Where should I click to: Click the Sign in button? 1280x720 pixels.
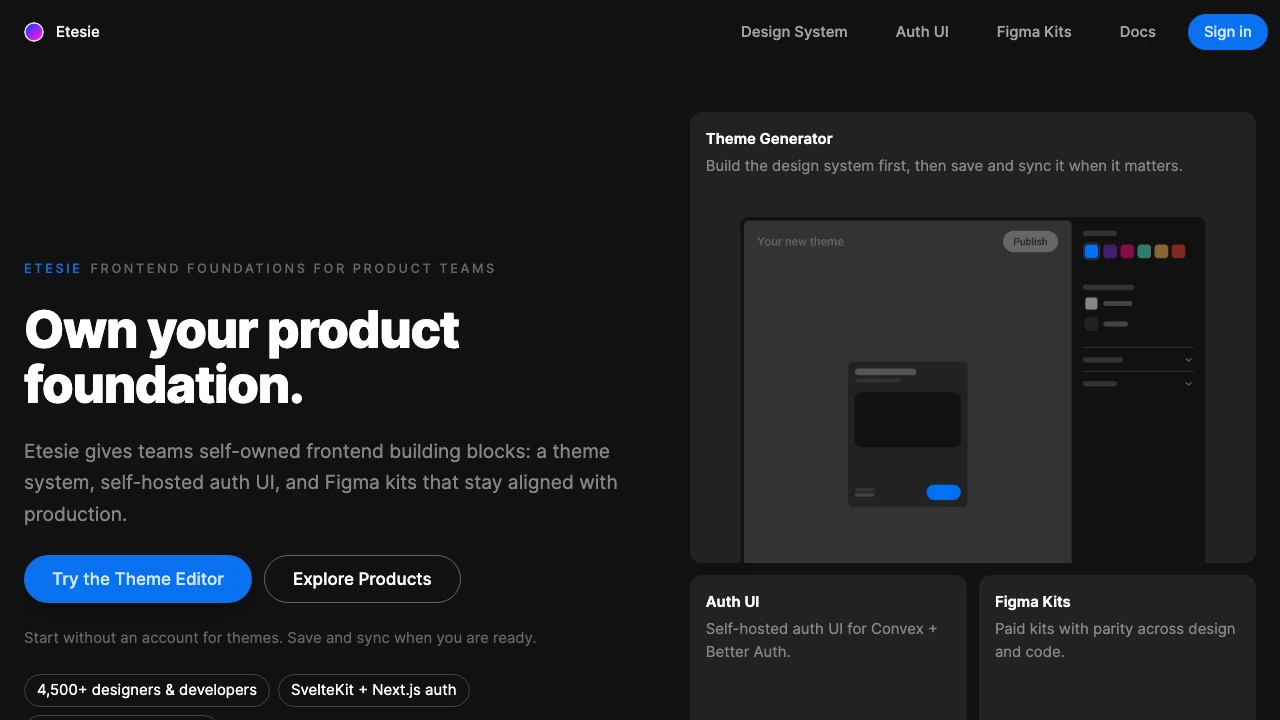click(1227, 32)
